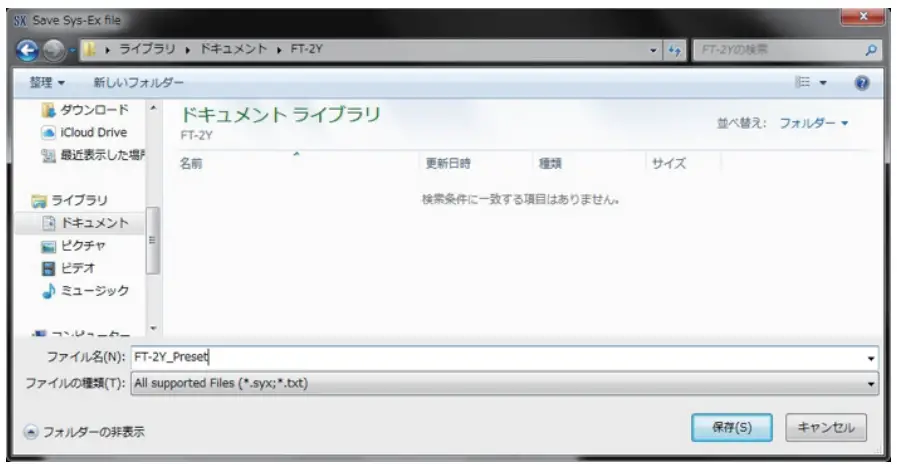The image size is (897, 465).
Task: Click the Back navigation arrow
Action: pos(27,50)
